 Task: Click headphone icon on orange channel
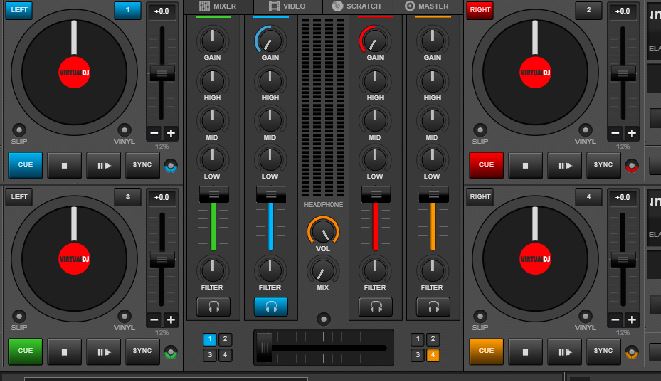433,306
